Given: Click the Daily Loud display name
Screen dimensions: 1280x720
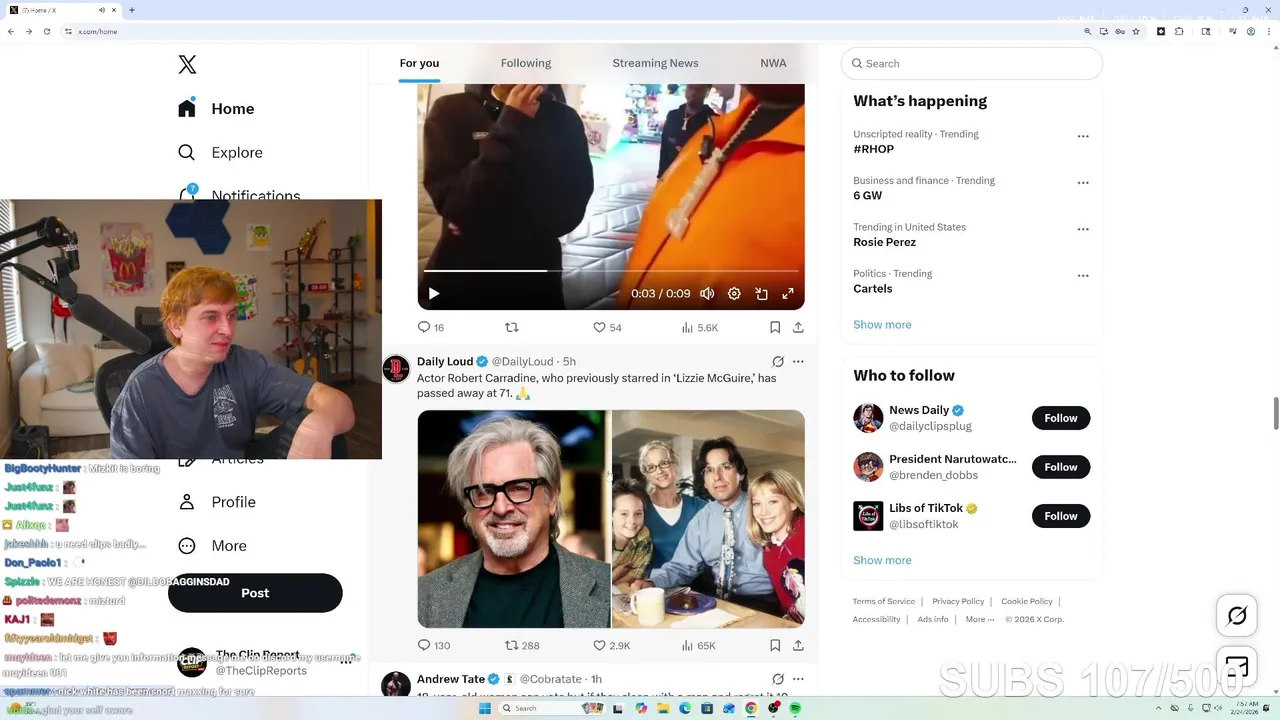Looking at the screenshot, I should tap(445, 361).
